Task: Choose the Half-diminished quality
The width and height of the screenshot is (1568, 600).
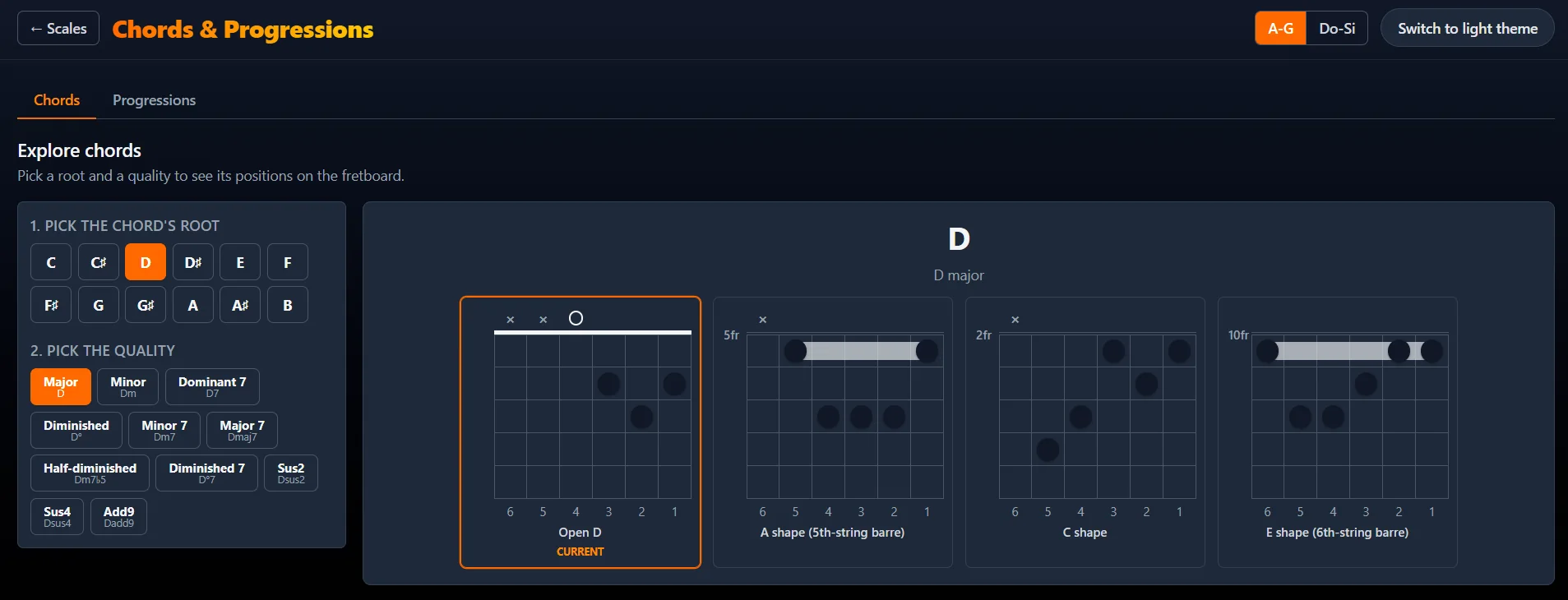Action: (x=90, y=473)
